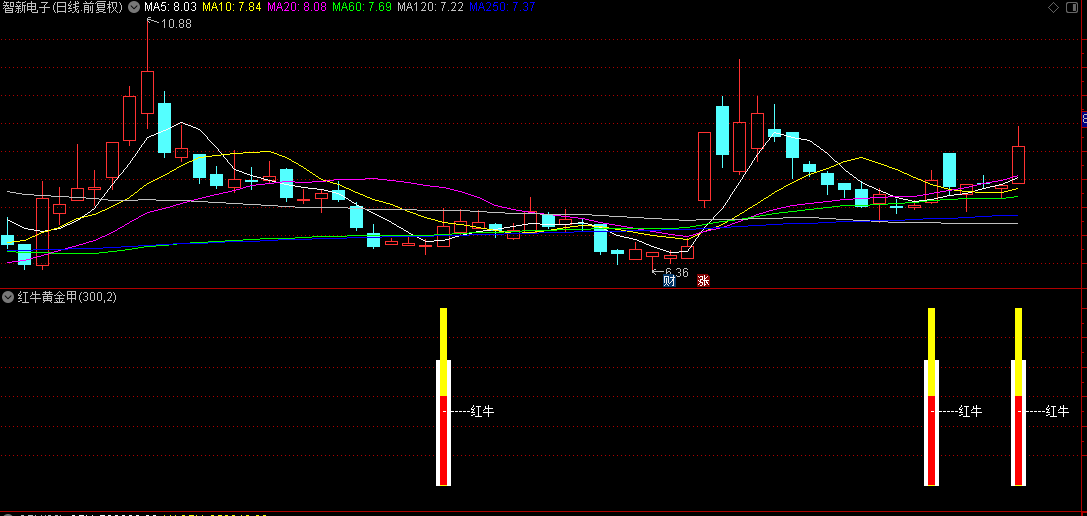This screenshot has width=1087, height=516.
Task: Click the green MA60: 7.69 label
Action: point(362,8)
